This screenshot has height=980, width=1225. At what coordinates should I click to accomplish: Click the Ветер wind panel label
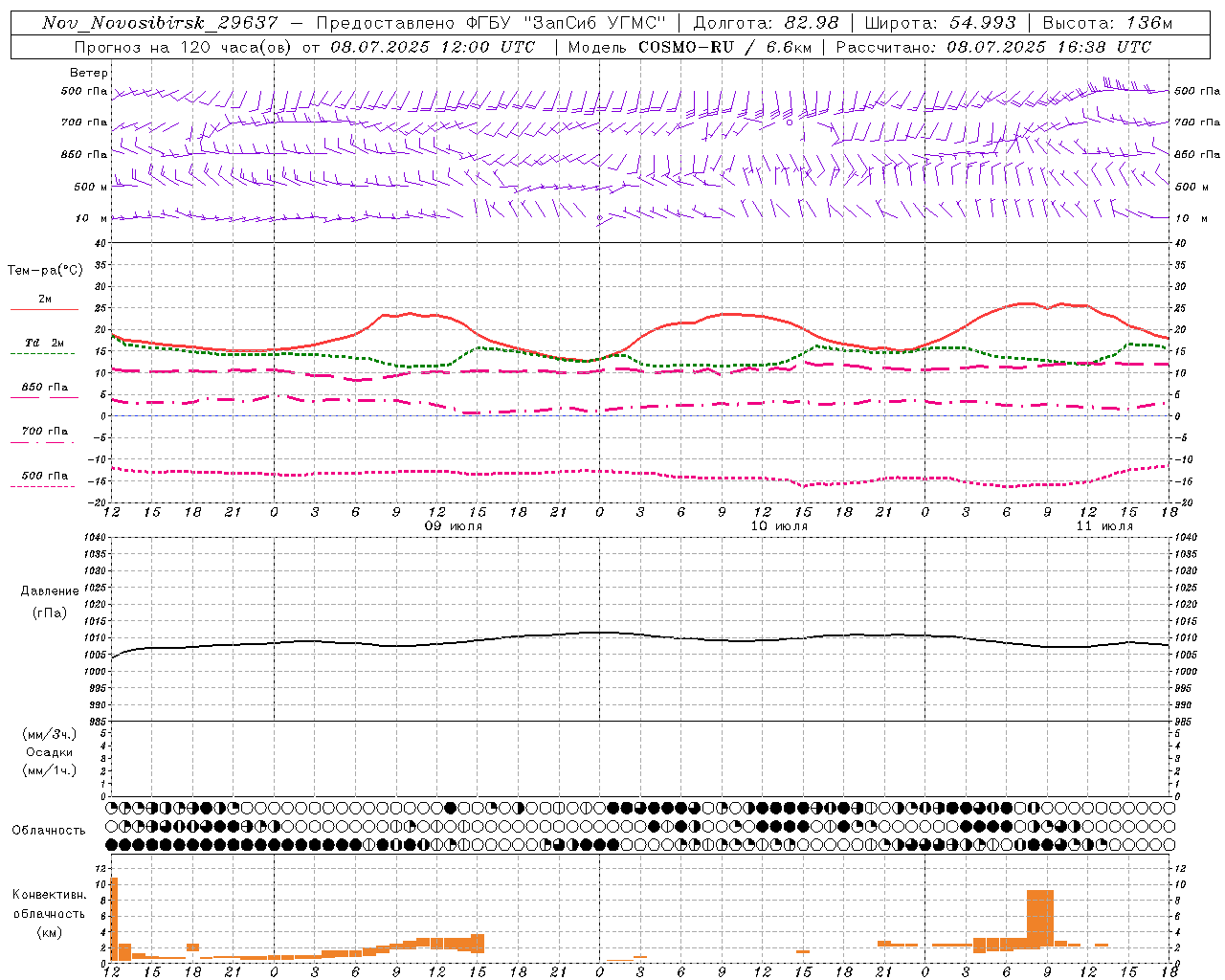pyautogui.click(x=89, y=73)
